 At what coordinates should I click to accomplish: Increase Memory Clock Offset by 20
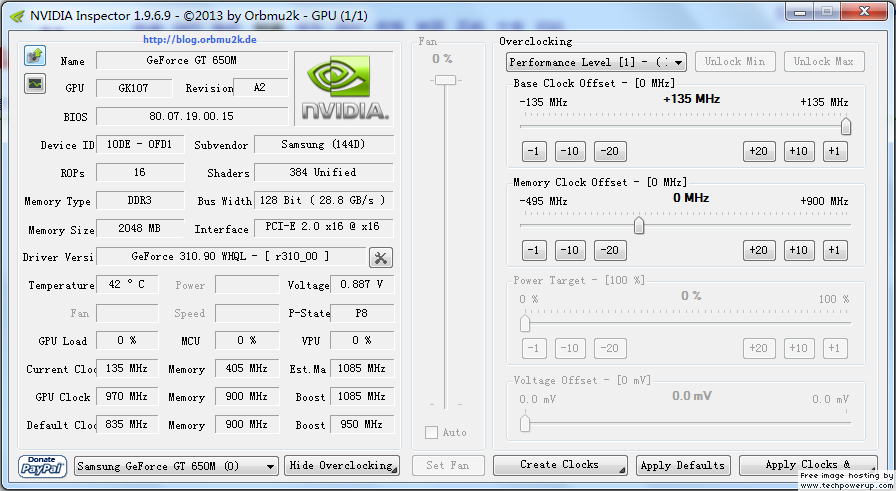tap(758, 250)
